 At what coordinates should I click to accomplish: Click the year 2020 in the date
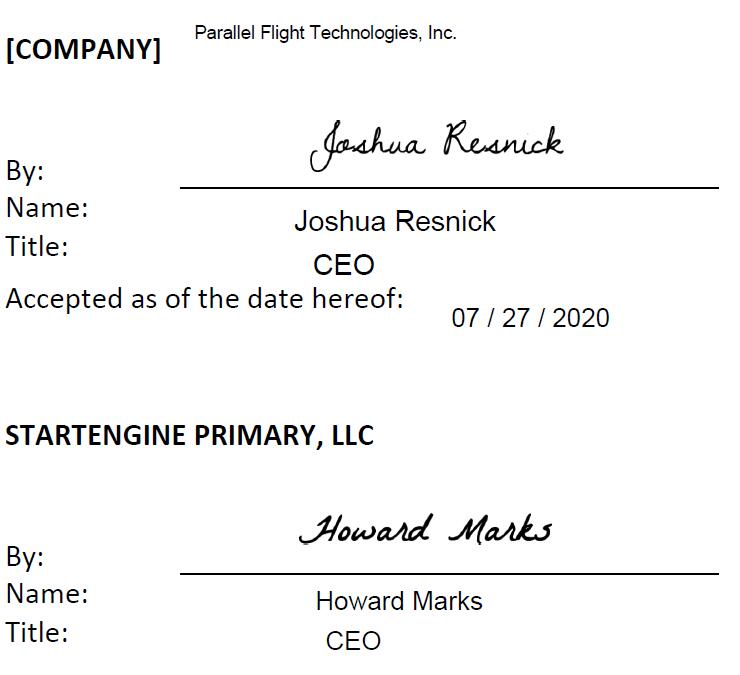(x=580, y=318)
